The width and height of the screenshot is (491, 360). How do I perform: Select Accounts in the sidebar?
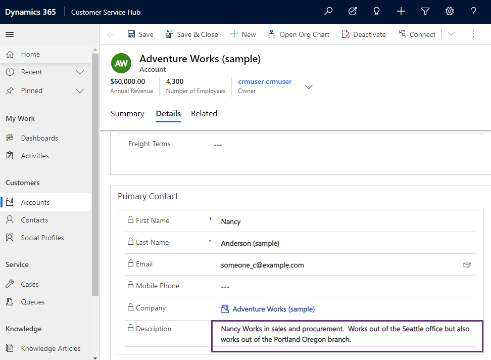(x=46, y=202)
